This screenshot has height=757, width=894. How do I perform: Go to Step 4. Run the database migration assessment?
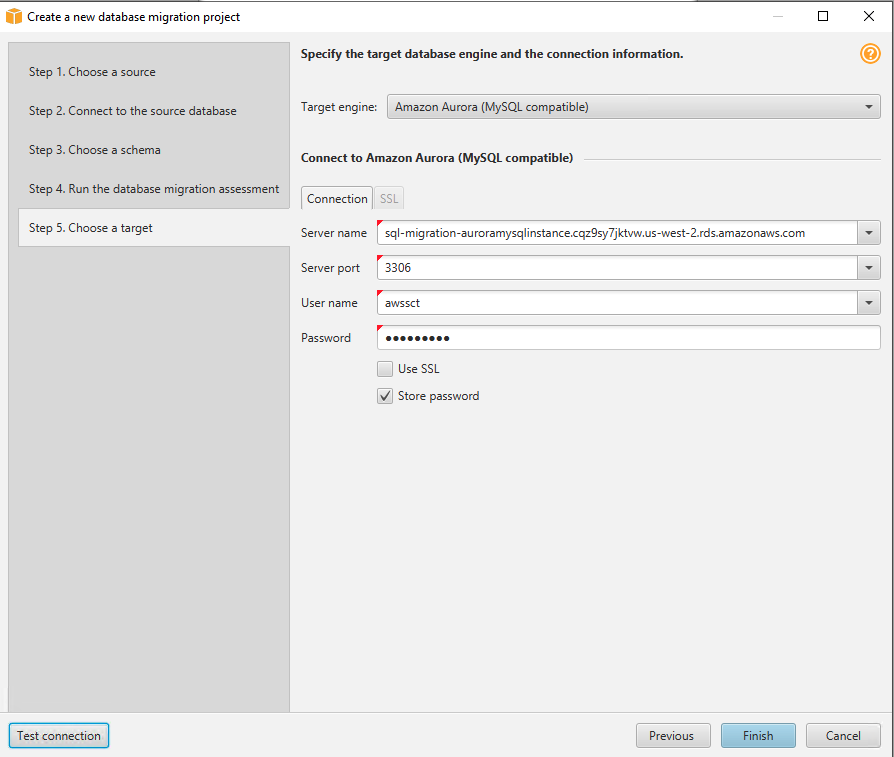[x=154, y=189]
